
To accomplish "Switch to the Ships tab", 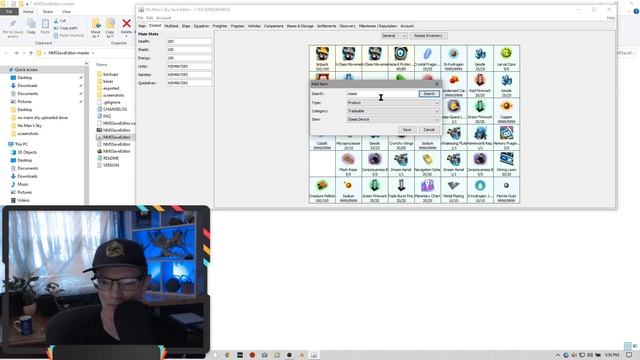I will tap(186, 26).
